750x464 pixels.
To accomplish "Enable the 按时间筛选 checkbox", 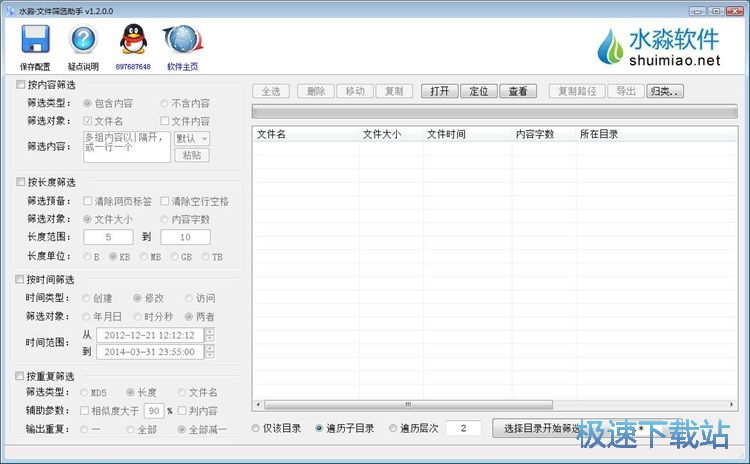I will [x=20, y=279].
